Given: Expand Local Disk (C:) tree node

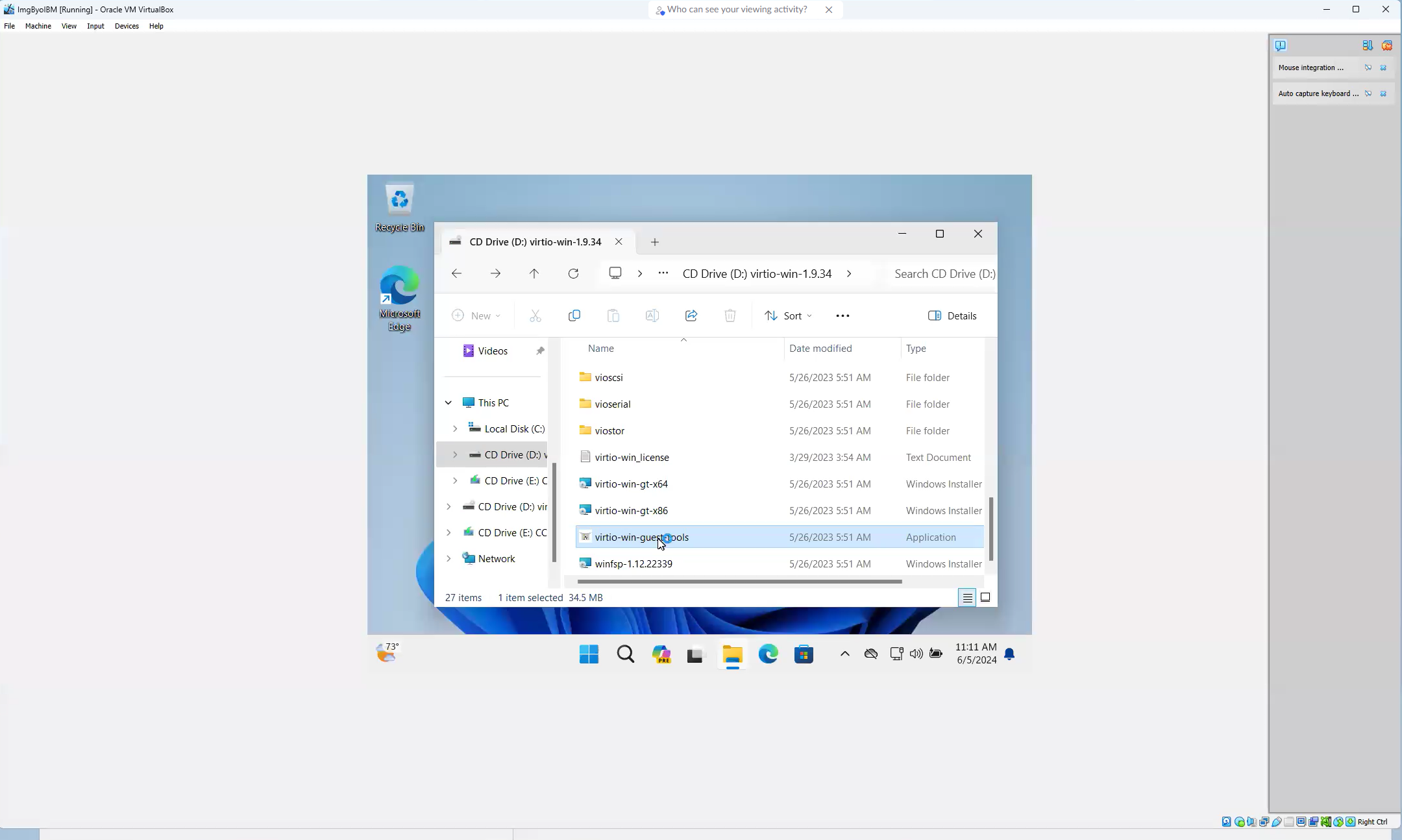Looking at the screenshot, I should pyautogui.click(x=455, y=429).
